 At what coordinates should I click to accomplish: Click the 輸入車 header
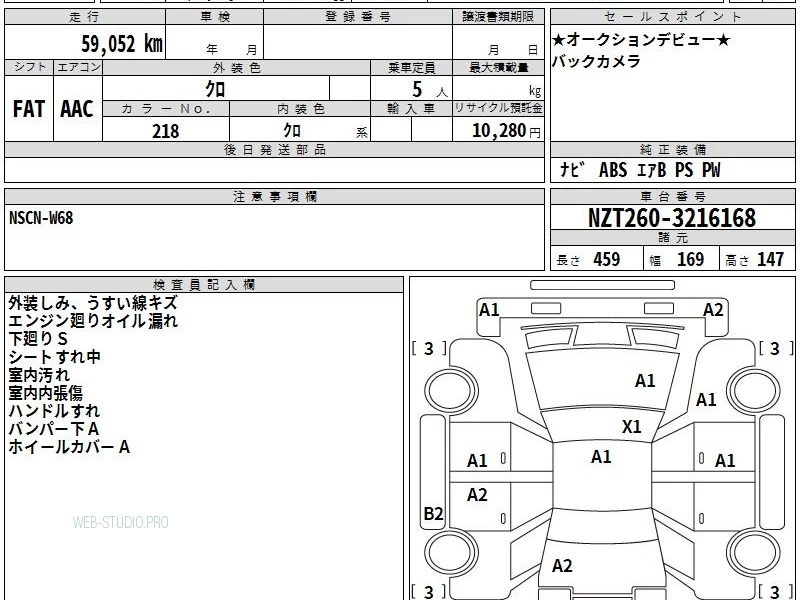[x=412, y=109]
